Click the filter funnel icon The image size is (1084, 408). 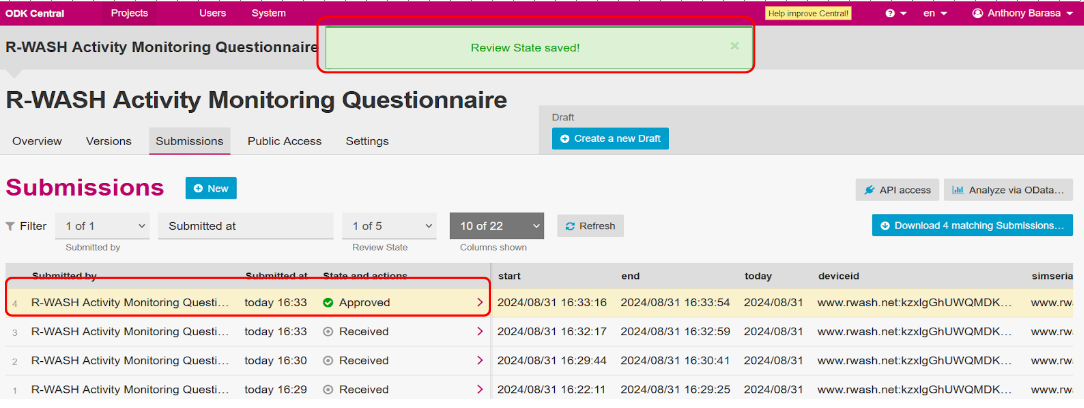pos(11,226)
